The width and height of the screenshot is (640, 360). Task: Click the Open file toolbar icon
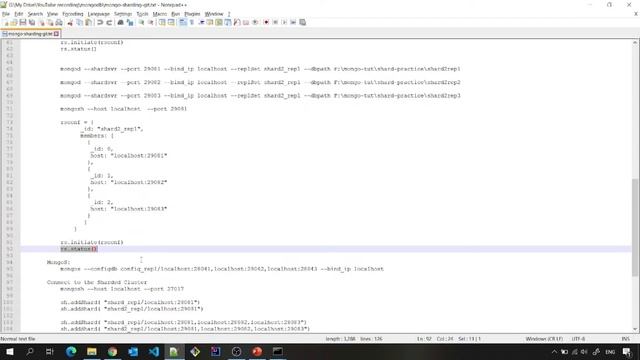14,22
